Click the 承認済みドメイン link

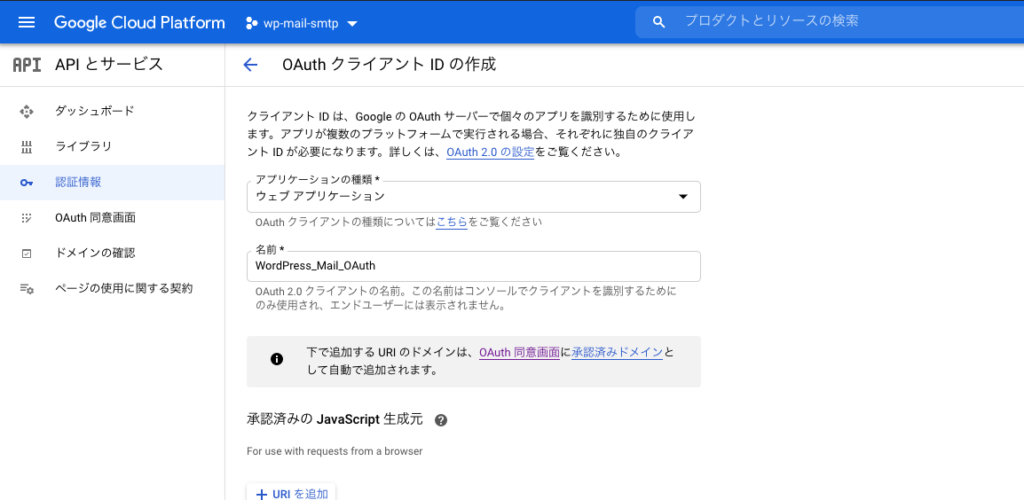pyautogui.click(x=617, y=353)
